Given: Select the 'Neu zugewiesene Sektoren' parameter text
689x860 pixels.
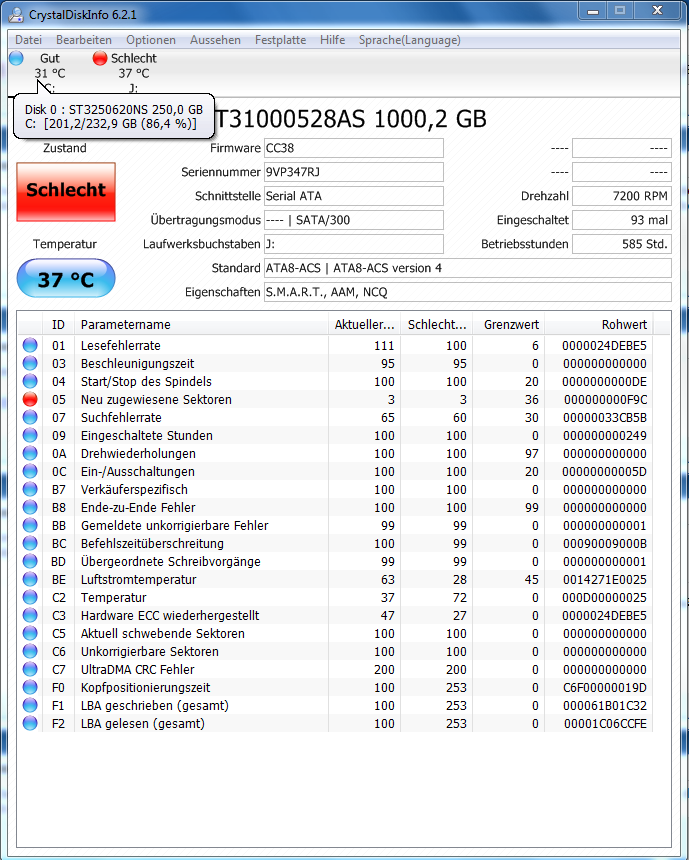Looking at the screenshot, I should [x=156, y=400].
